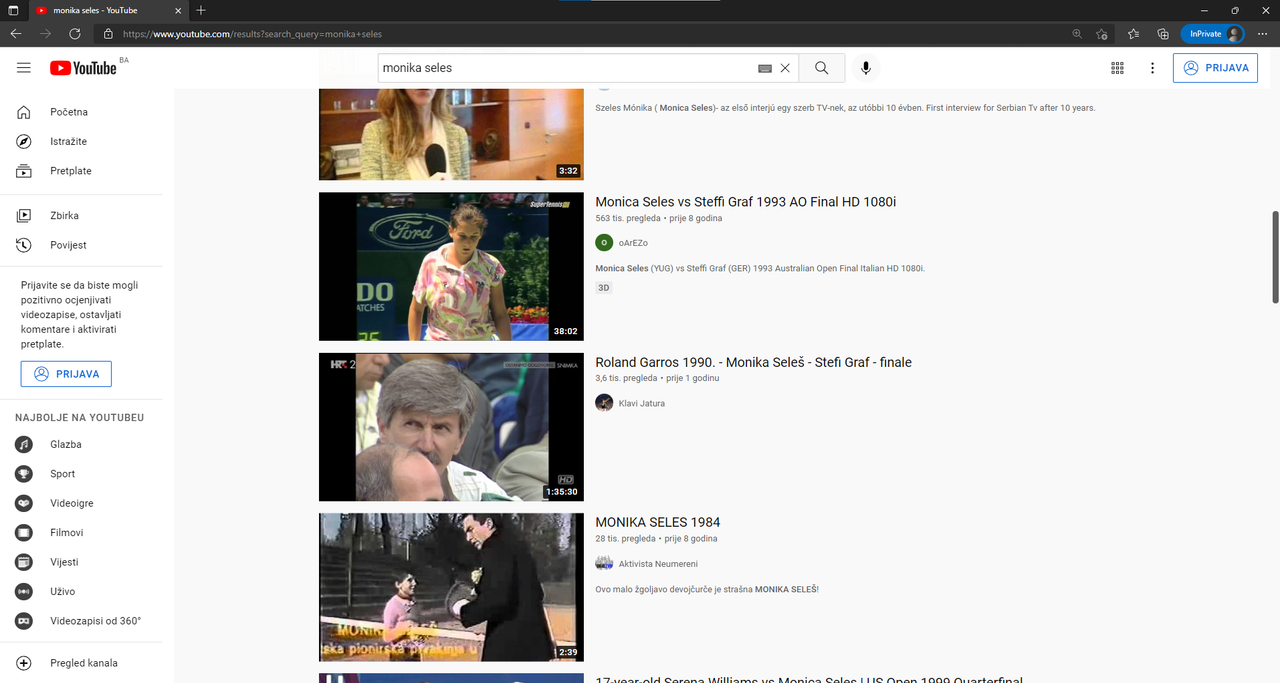
Task: Click the tab actions icon at window corner
Action: pyautogui.click(x=13, y=10)
